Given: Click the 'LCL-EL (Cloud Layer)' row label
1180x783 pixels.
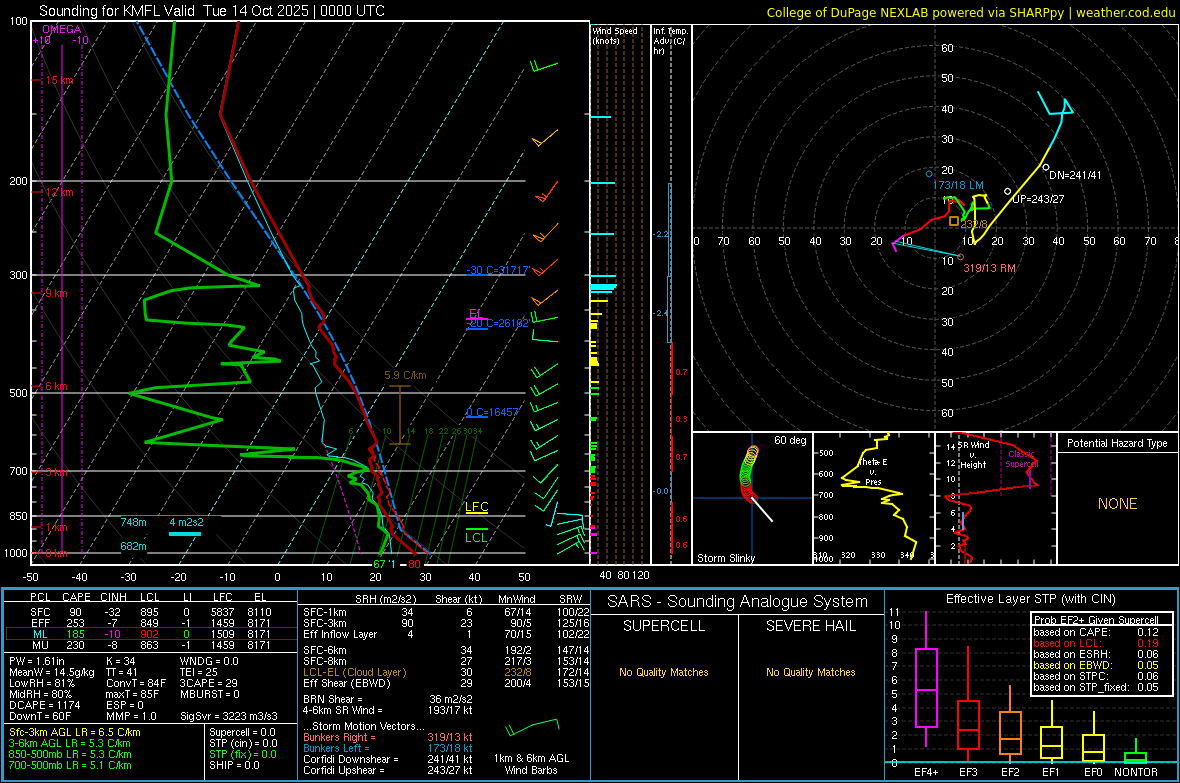Looking at the screenshot, I should (354, 672).
